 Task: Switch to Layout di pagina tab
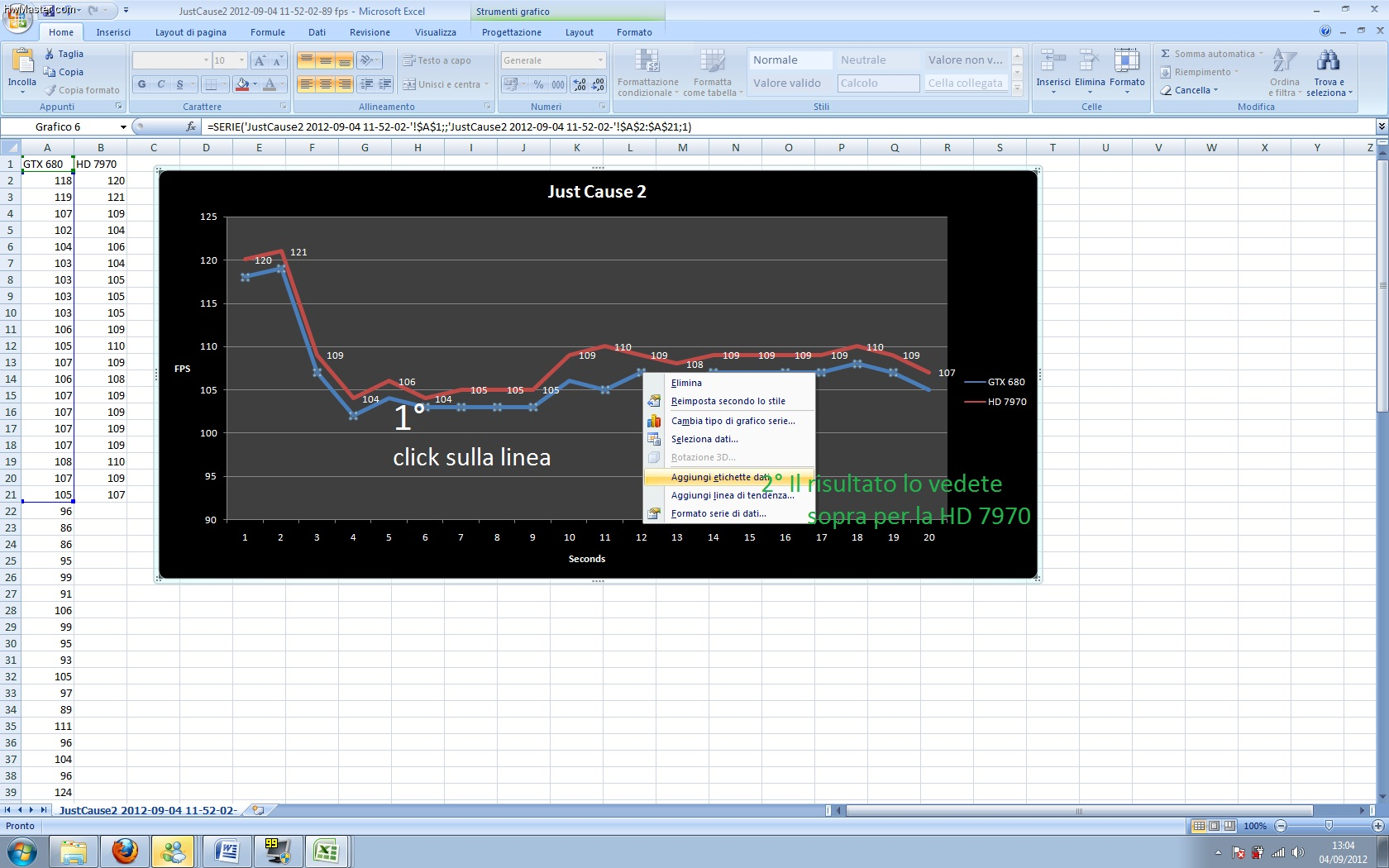click(191, 32)
